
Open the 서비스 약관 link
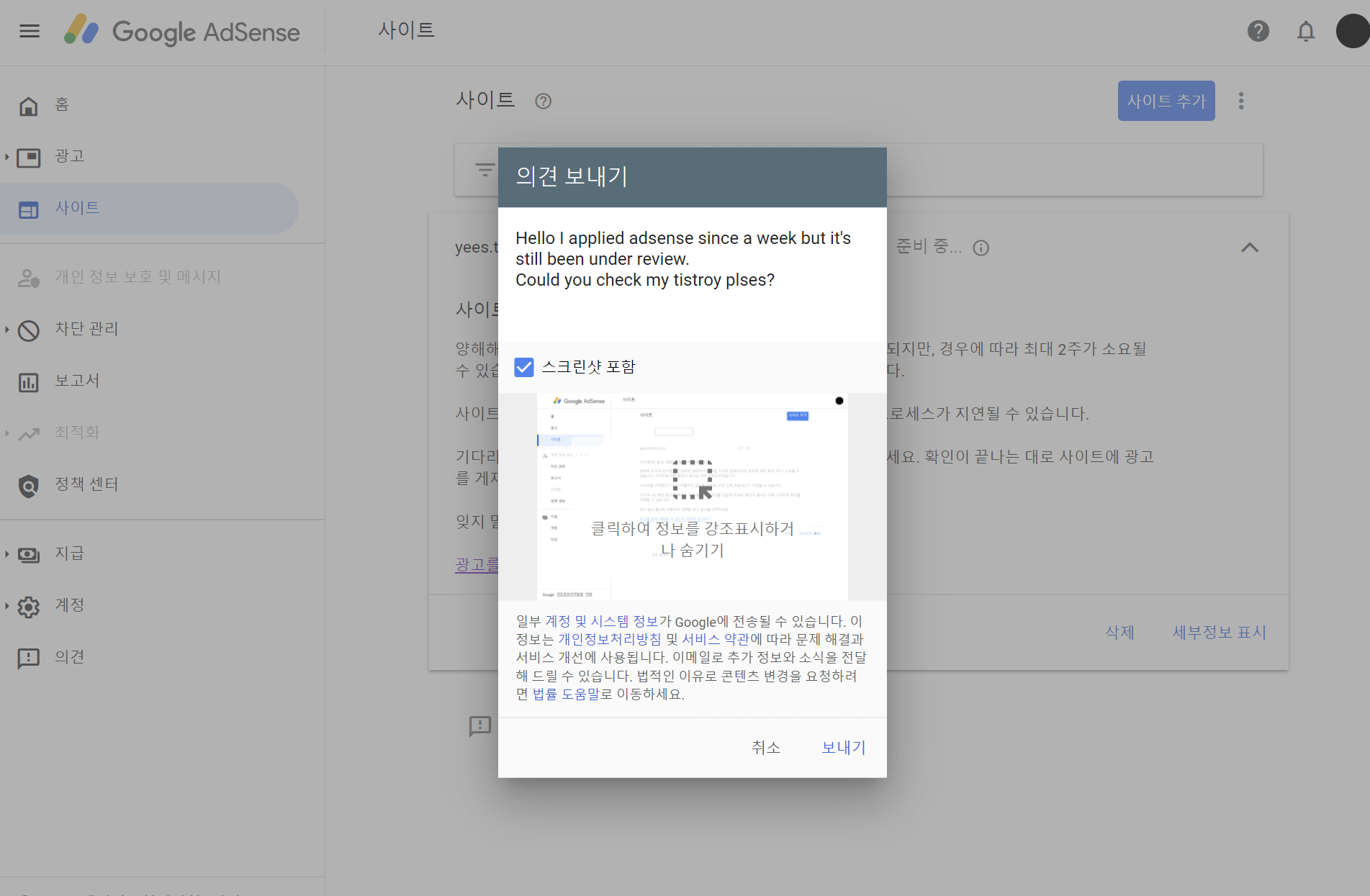(715, 639)
